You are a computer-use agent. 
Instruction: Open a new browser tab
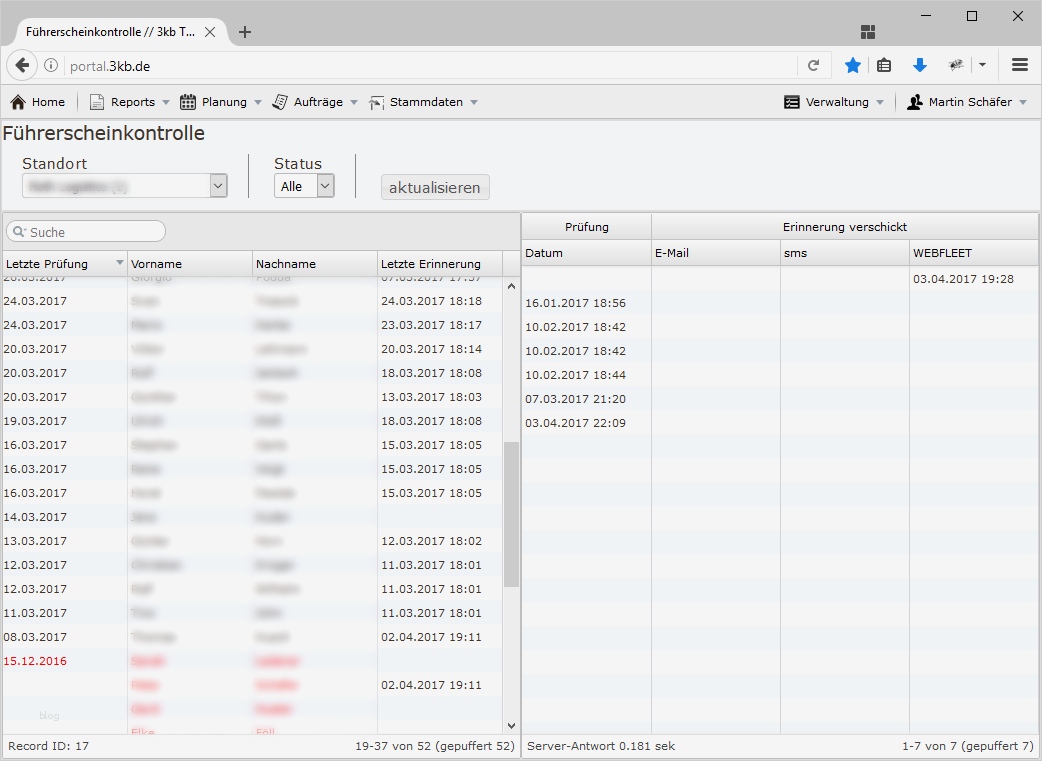[245, 32]
